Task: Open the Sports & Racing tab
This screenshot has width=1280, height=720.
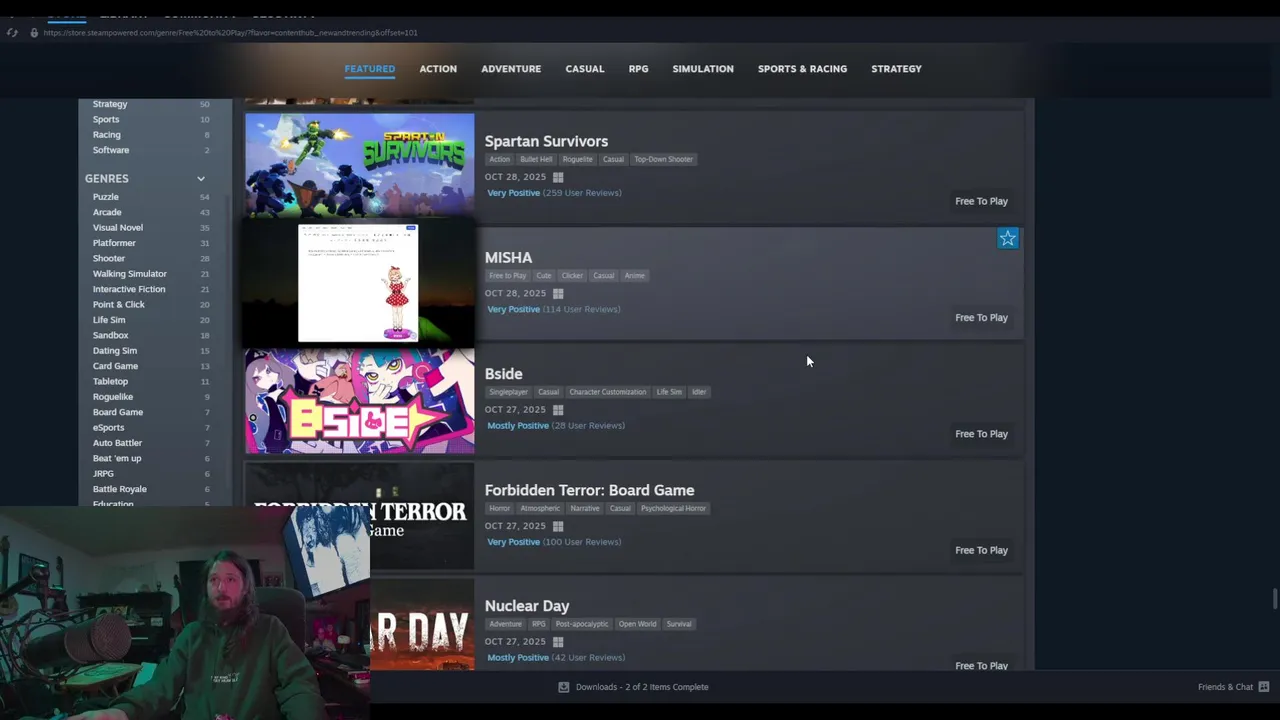Action: [x=802, y=69]
